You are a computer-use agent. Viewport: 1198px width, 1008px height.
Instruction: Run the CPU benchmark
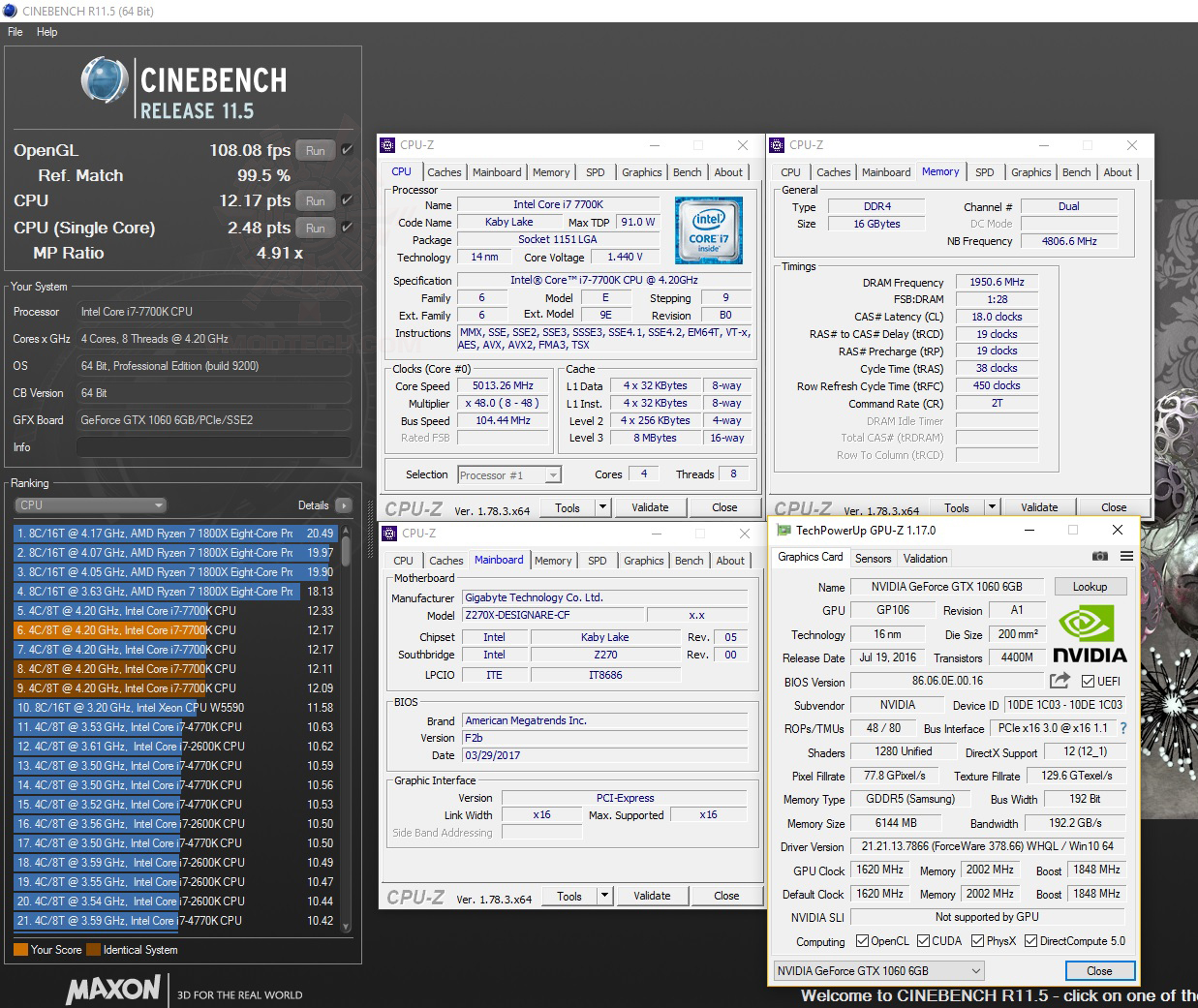click(x=316, y=201)
